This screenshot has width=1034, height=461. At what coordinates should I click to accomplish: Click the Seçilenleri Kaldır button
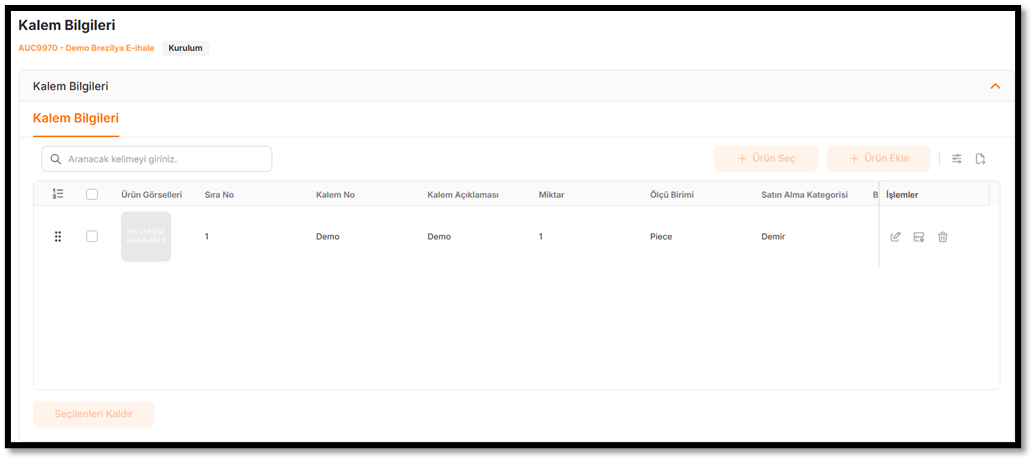94,414
